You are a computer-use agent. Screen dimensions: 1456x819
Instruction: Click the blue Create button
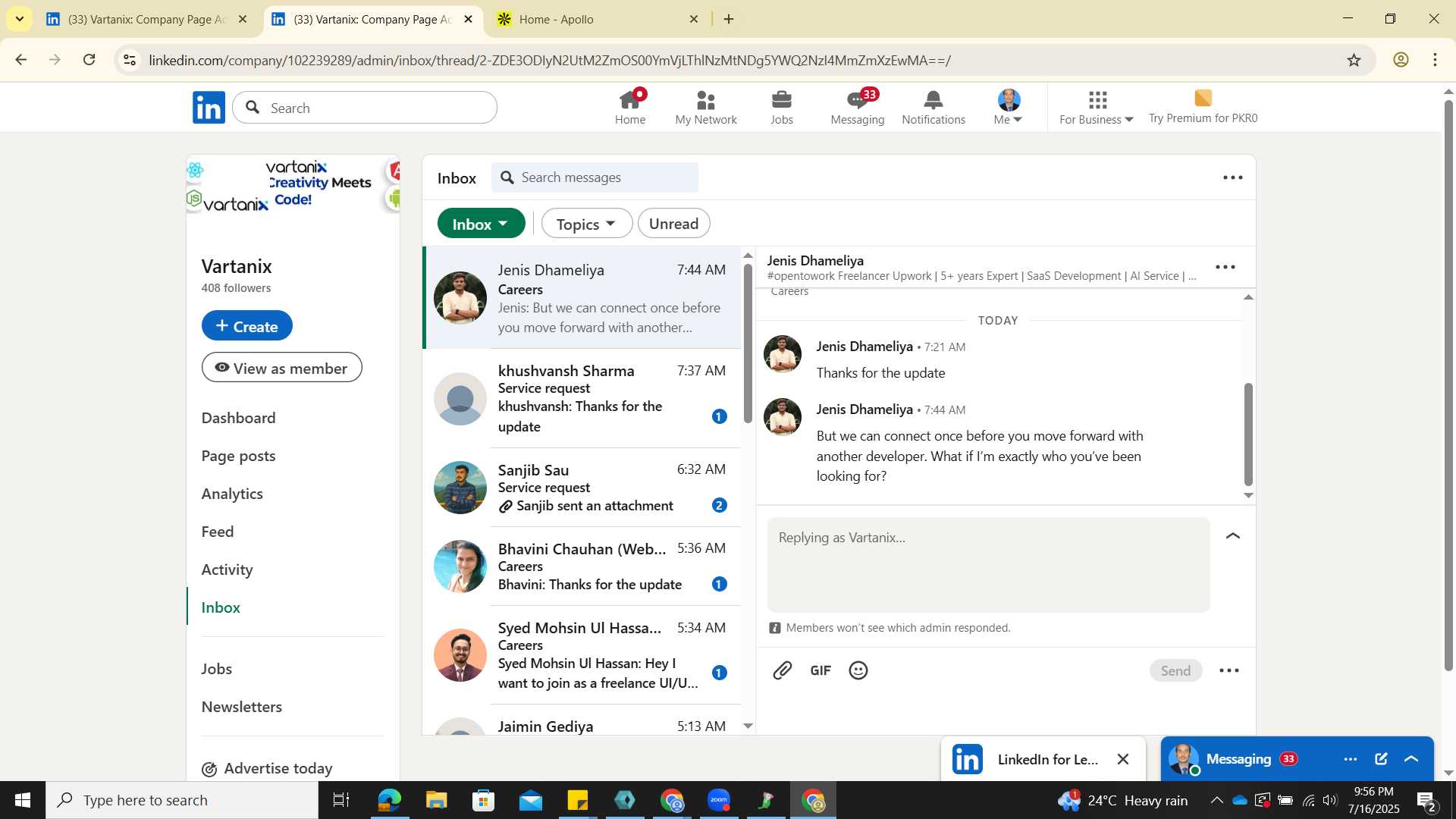[x=247, y=325]
